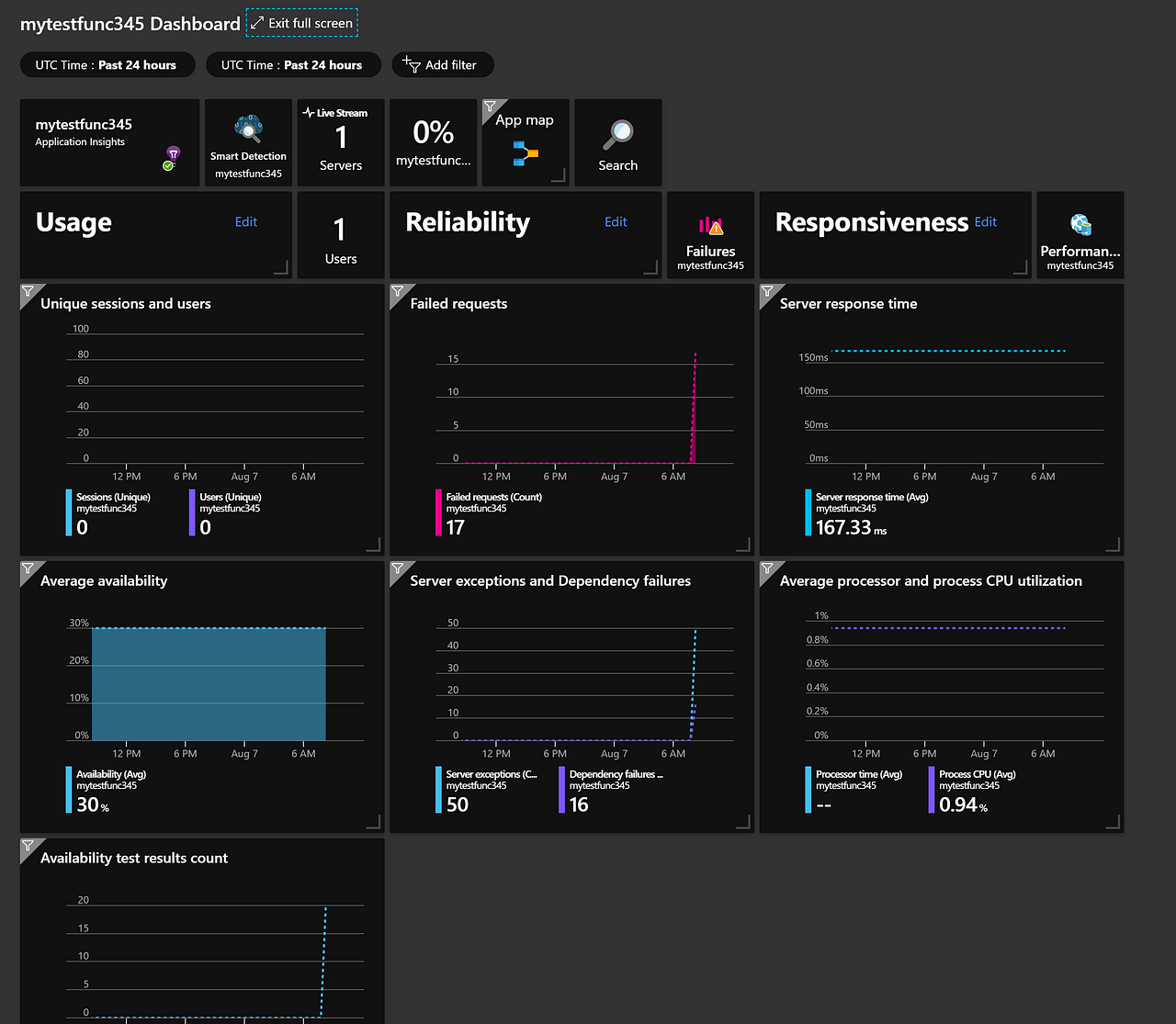Click Processor time (Avg) legend swatch
This screenshot has height=1024, width=1176.
[x=808, y=790]
